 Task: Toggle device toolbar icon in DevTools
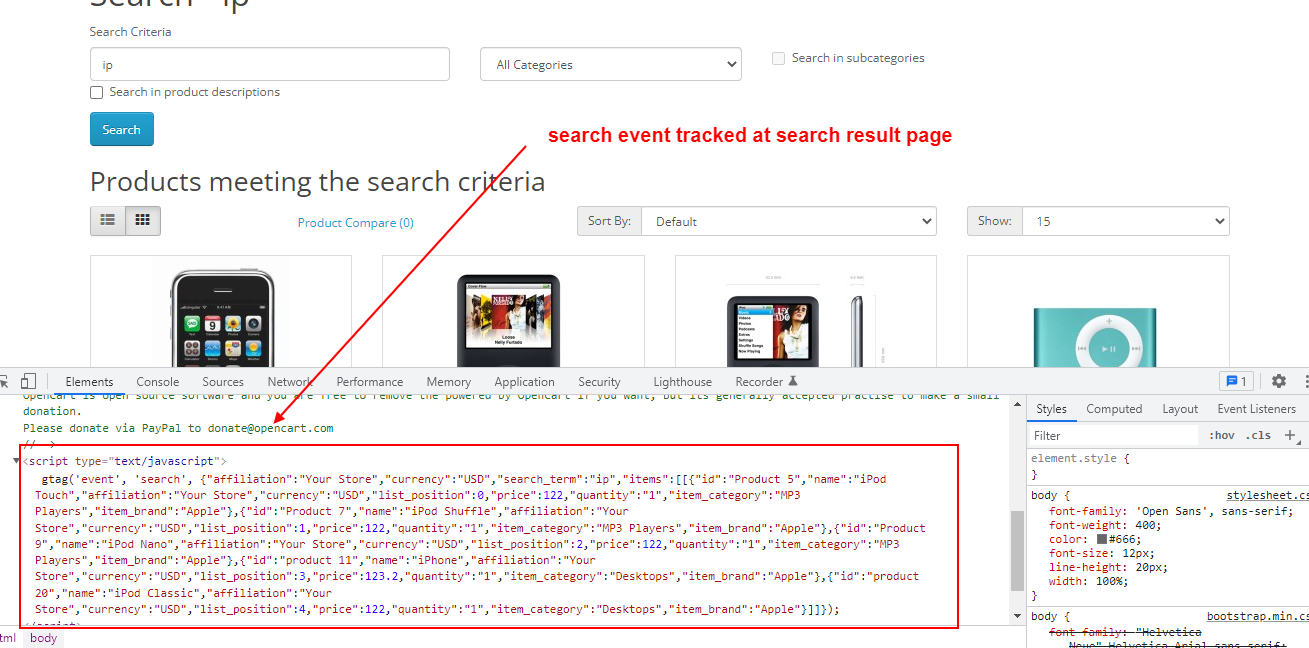click(28, 381)
